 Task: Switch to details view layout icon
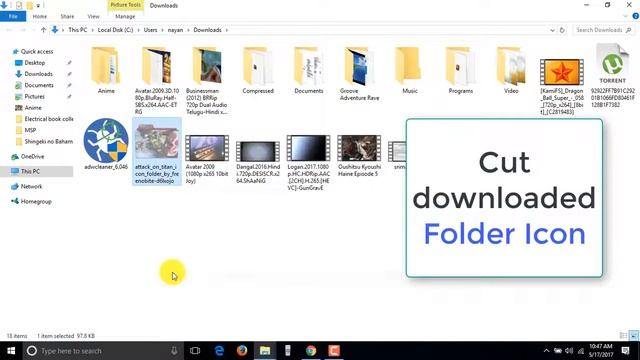coord(623,336)
